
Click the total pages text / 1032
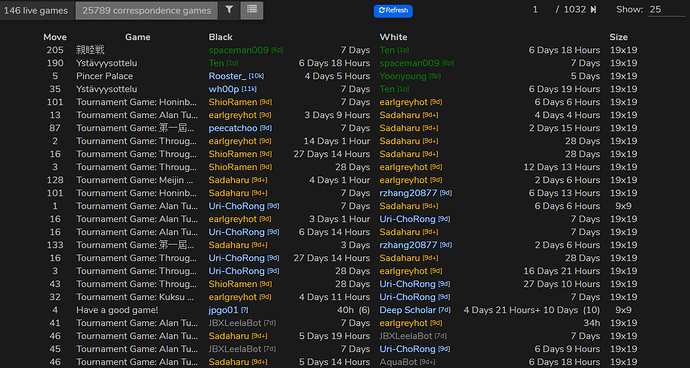571,10
